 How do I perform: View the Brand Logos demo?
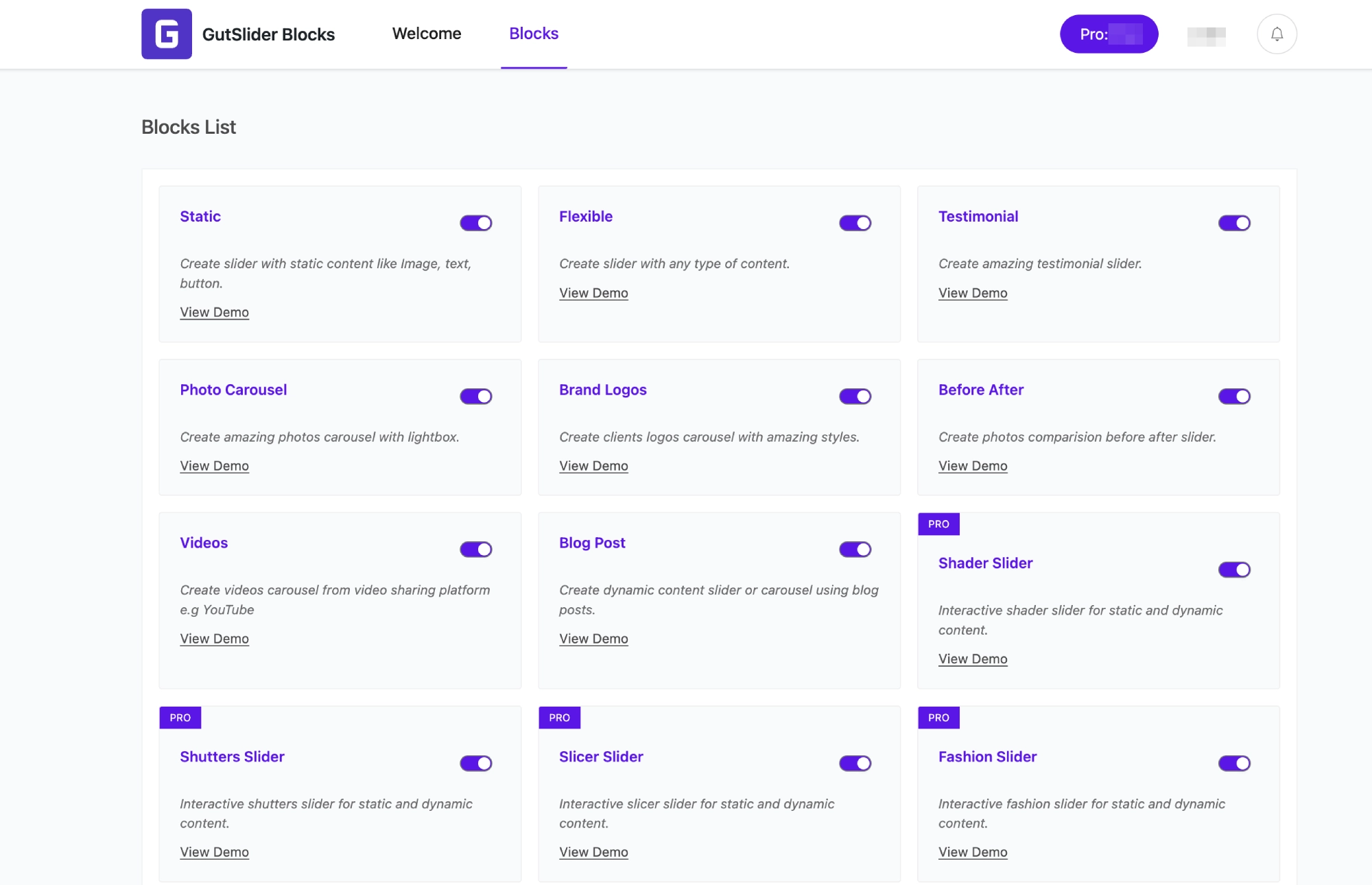point(593,466)
